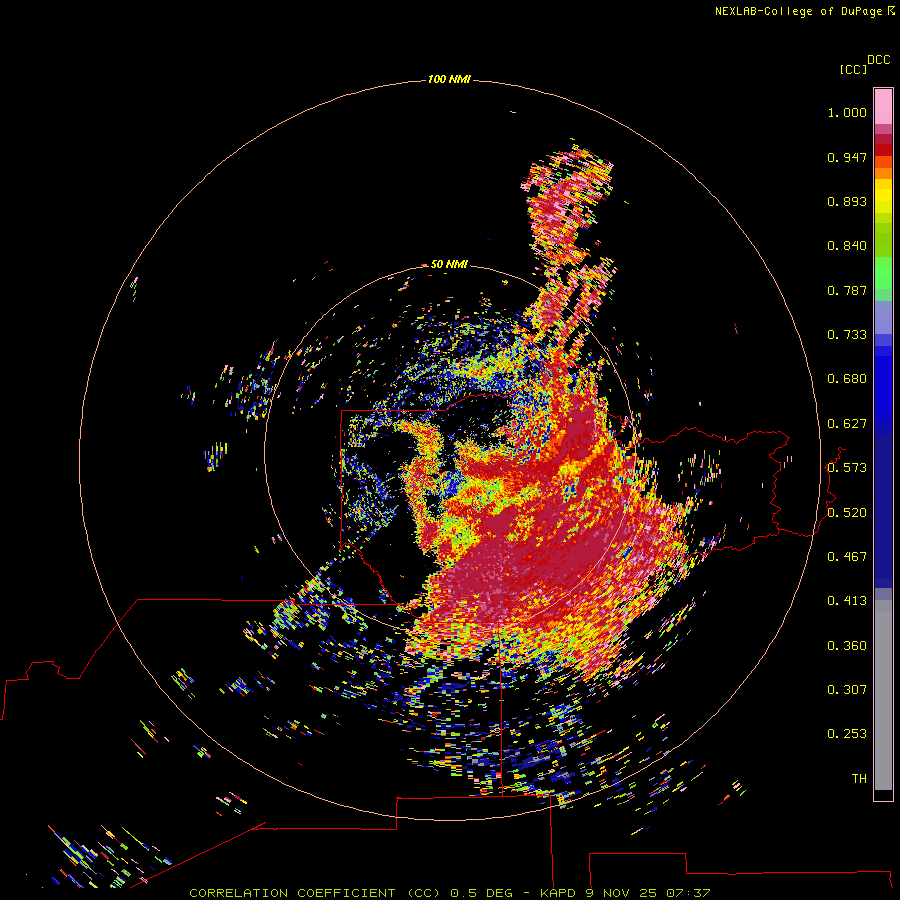Click the 9 NOV 25 date text

pos(621,893)
